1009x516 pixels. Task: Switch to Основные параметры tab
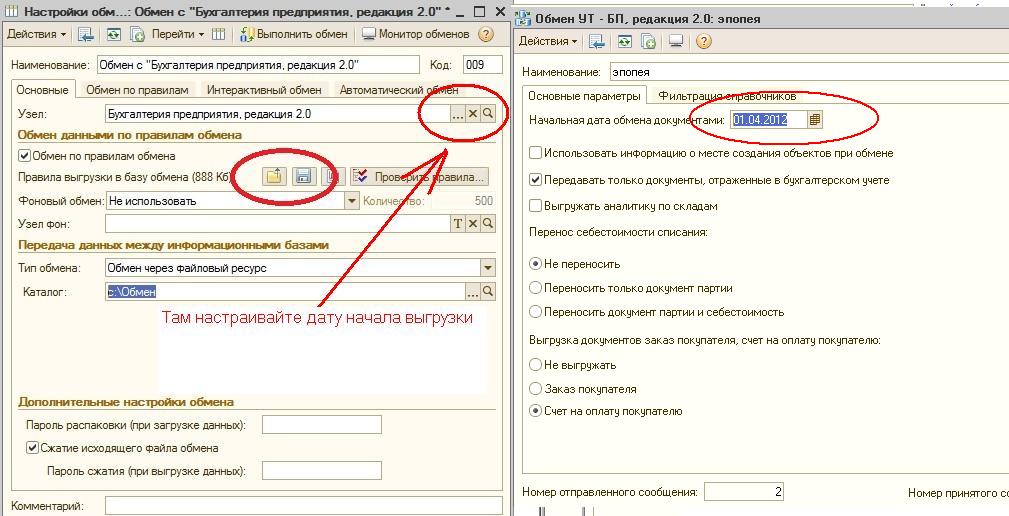584,96
